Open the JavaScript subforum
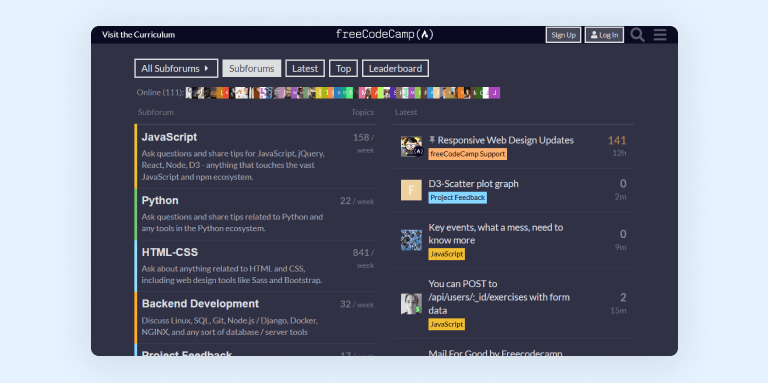 click(x=169, y=137)
